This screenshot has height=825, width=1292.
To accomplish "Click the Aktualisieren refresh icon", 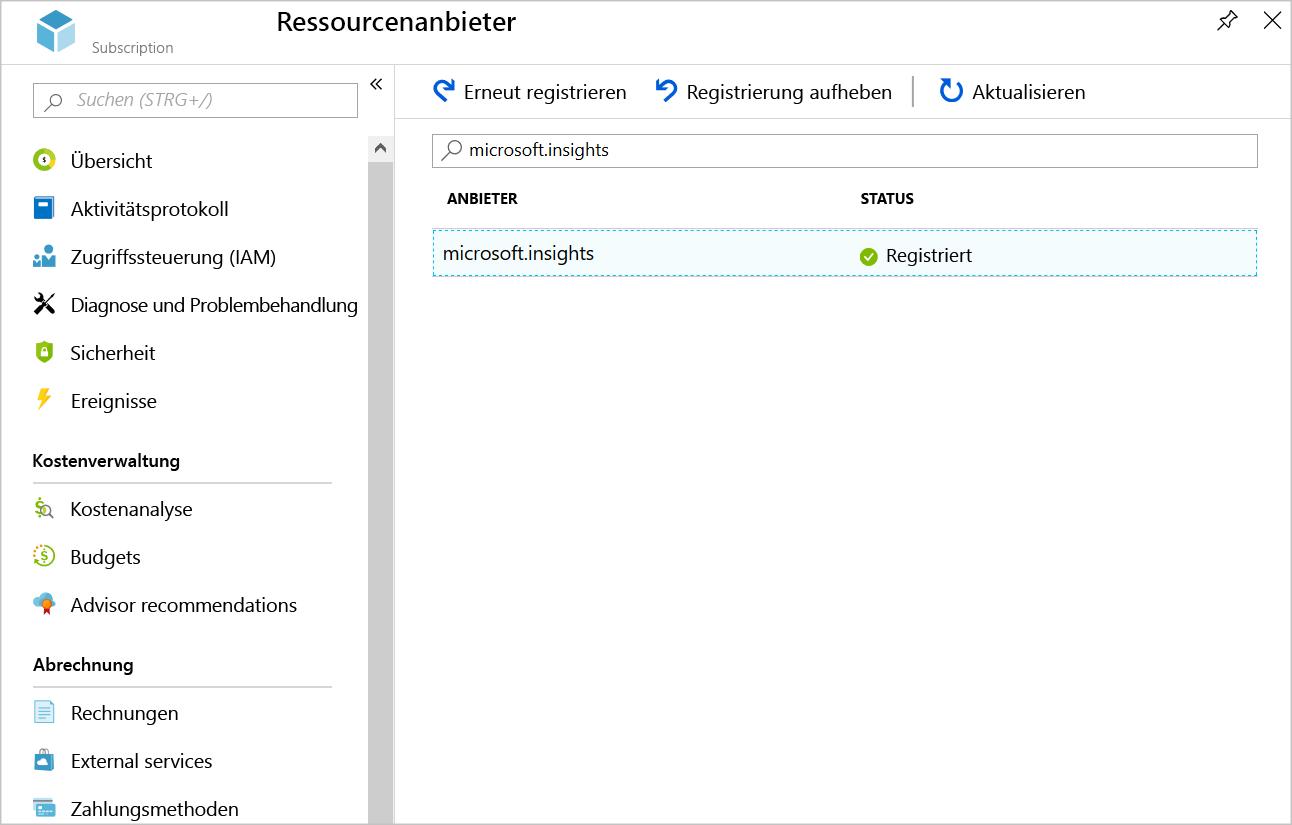I will click(x=951, y=91).
